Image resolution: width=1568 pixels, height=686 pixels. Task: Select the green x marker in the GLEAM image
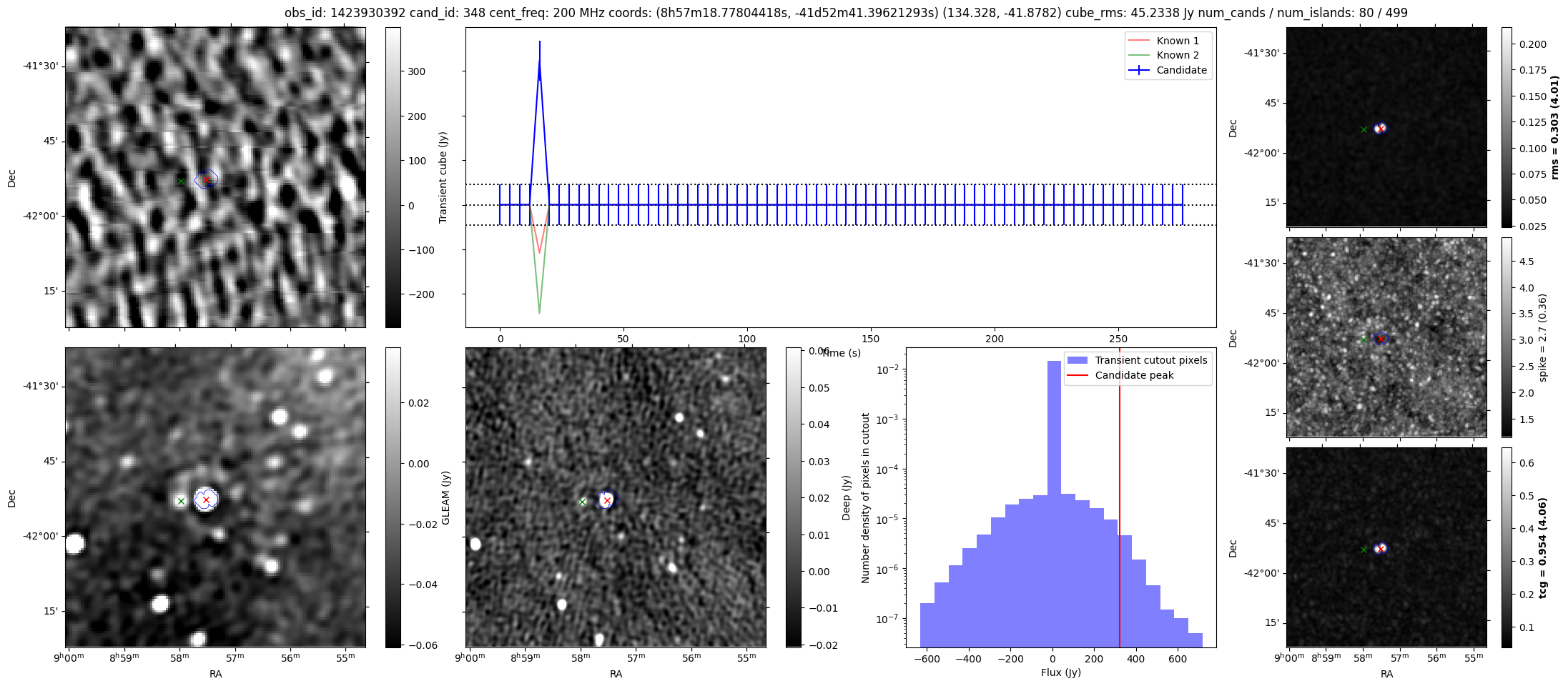182,502
